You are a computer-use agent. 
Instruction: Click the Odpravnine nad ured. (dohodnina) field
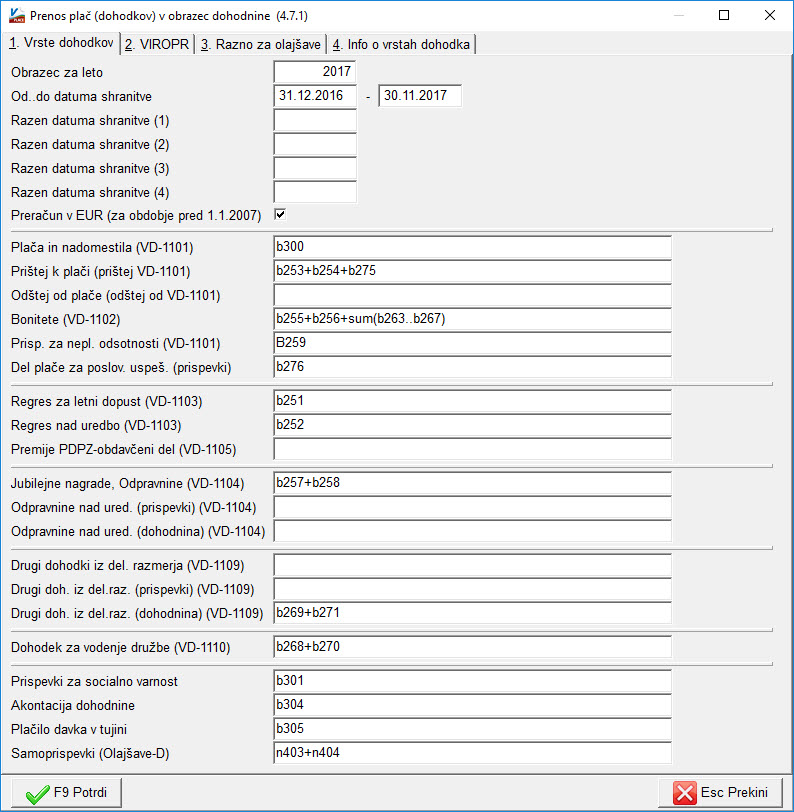(472, 531)
